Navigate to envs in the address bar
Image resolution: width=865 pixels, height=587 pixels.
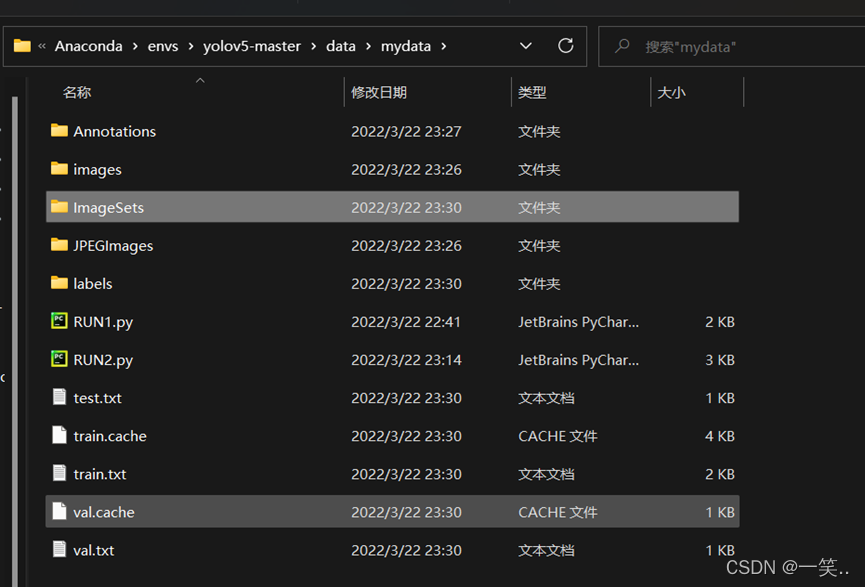pyautogui.click(x=163, y=46)
